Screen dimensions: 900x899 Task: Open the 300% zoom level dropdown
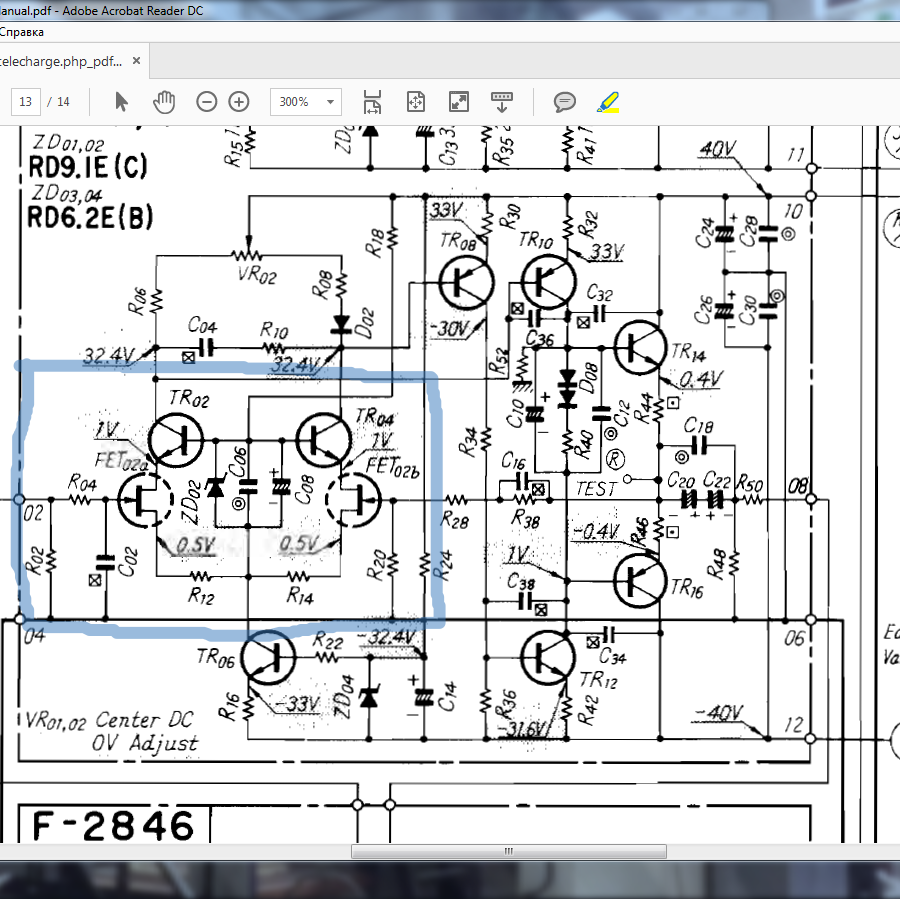pyautogui.click(x=330, y=102)
